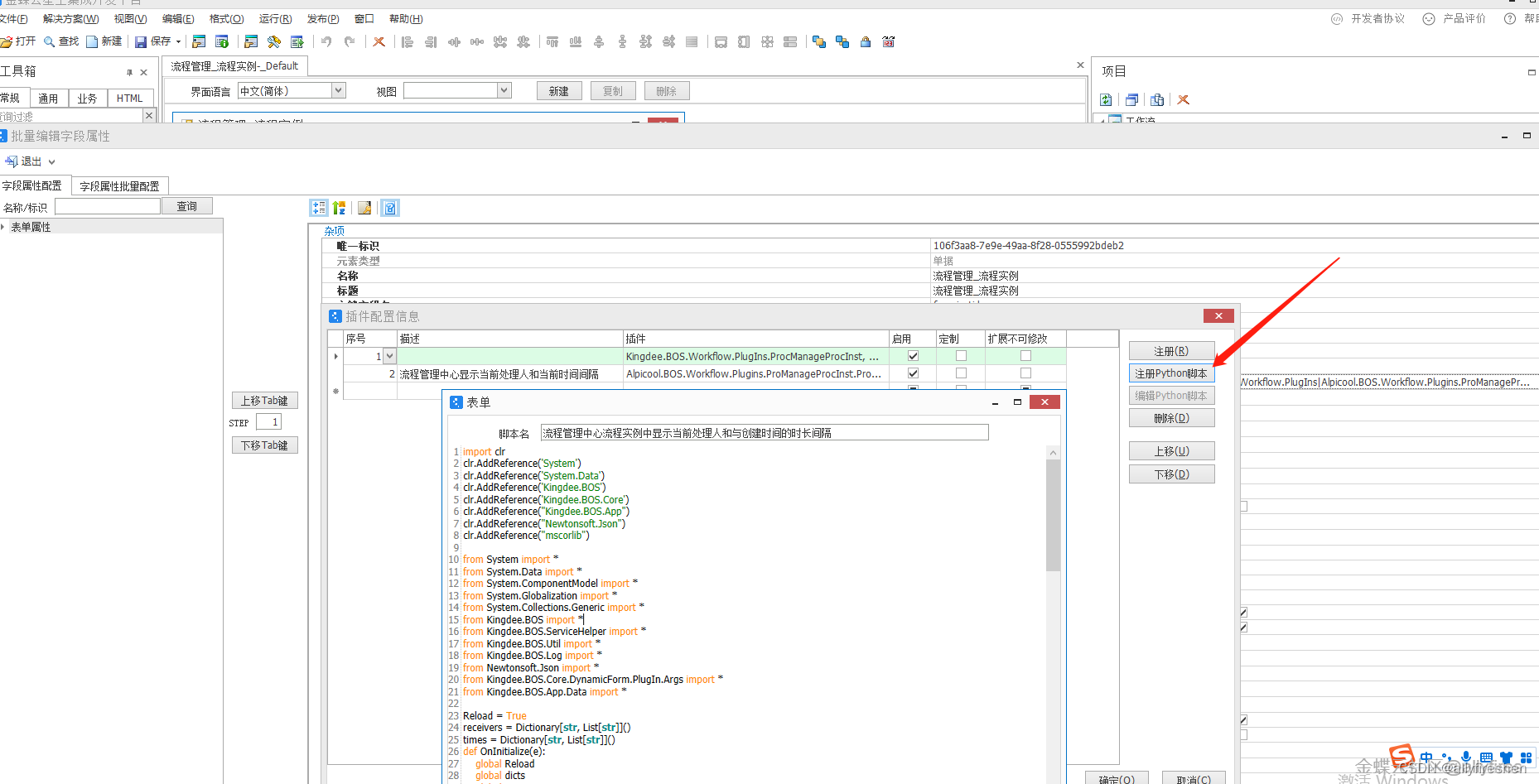1539x784 pixels.
Task: Open the 界面语言 中文(简体) dropdown
Action: click(x=338, y=90)
